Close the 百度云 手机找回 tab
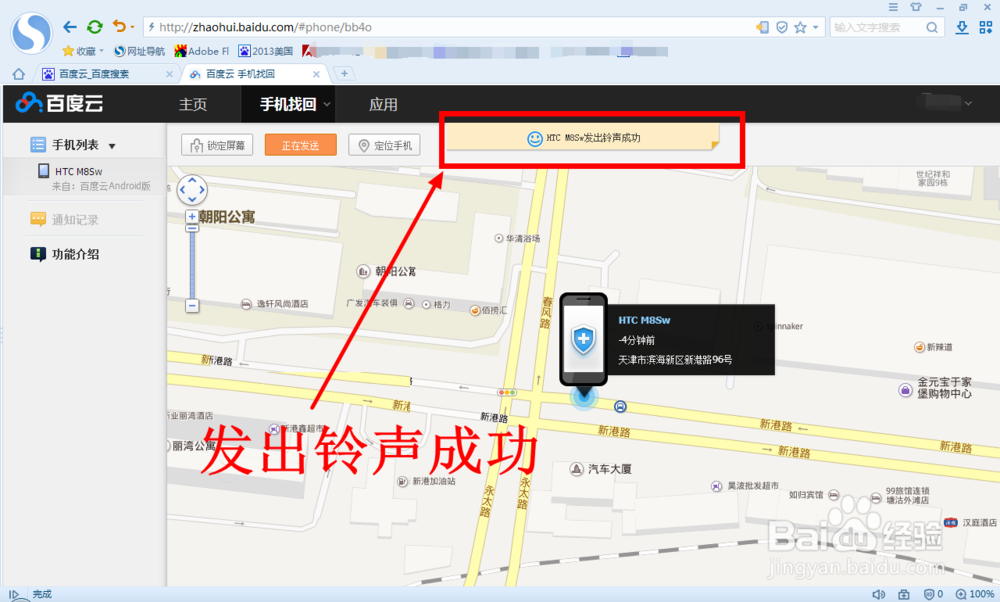 pyautogui.click(x=316, y=74)
